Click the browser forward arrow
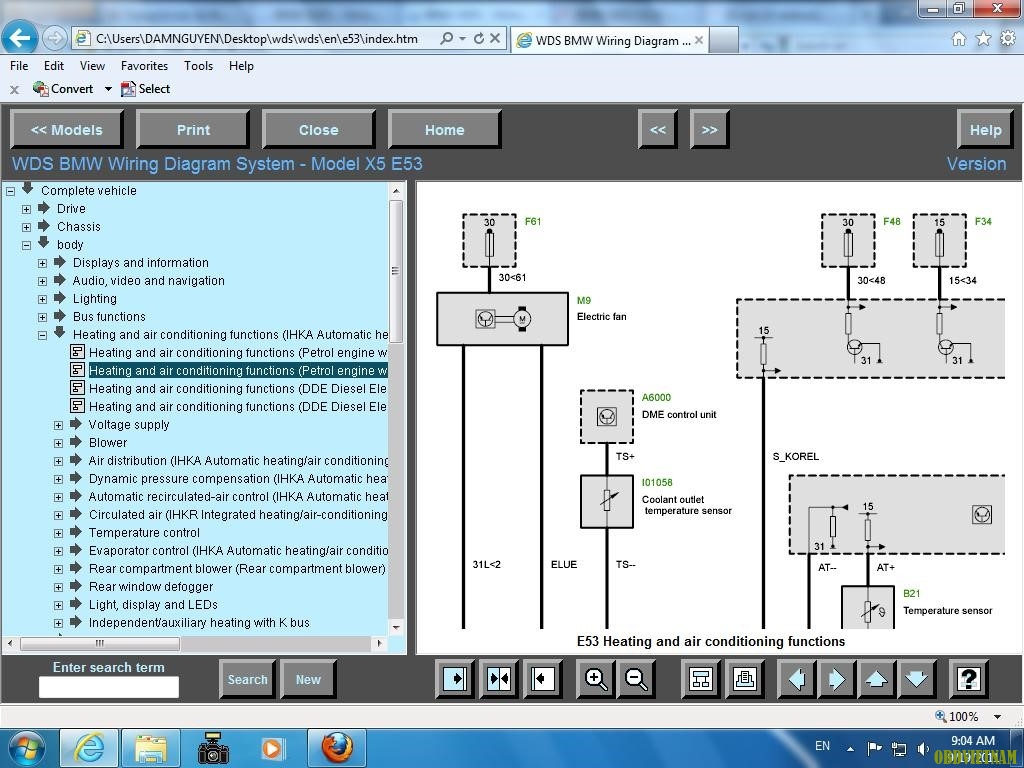Image resolution: width=1024 pixels, height=768 pixels. pyautogui.click(x=54, y=39)
